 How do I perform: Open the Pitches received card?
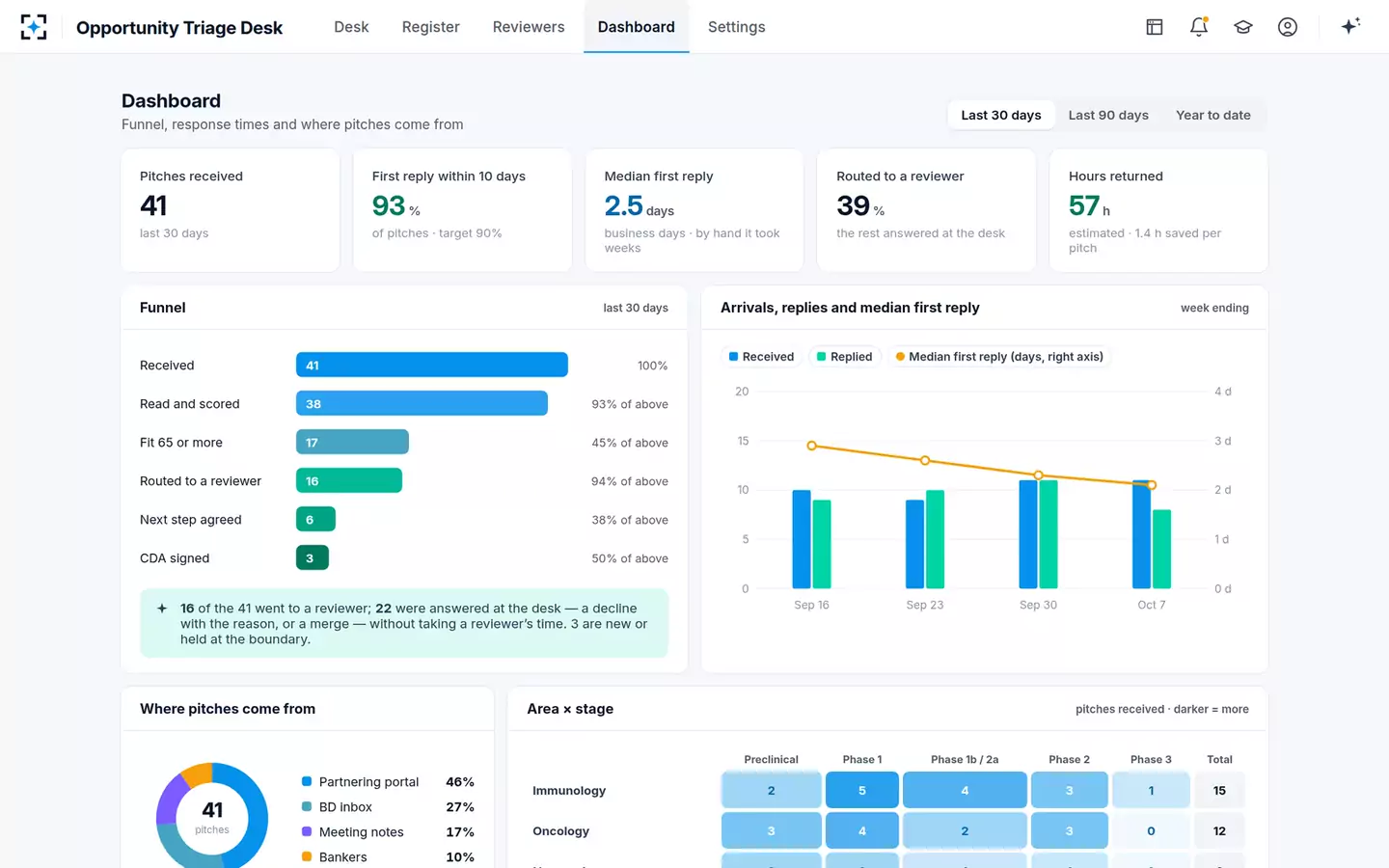(x=231, y=210)
